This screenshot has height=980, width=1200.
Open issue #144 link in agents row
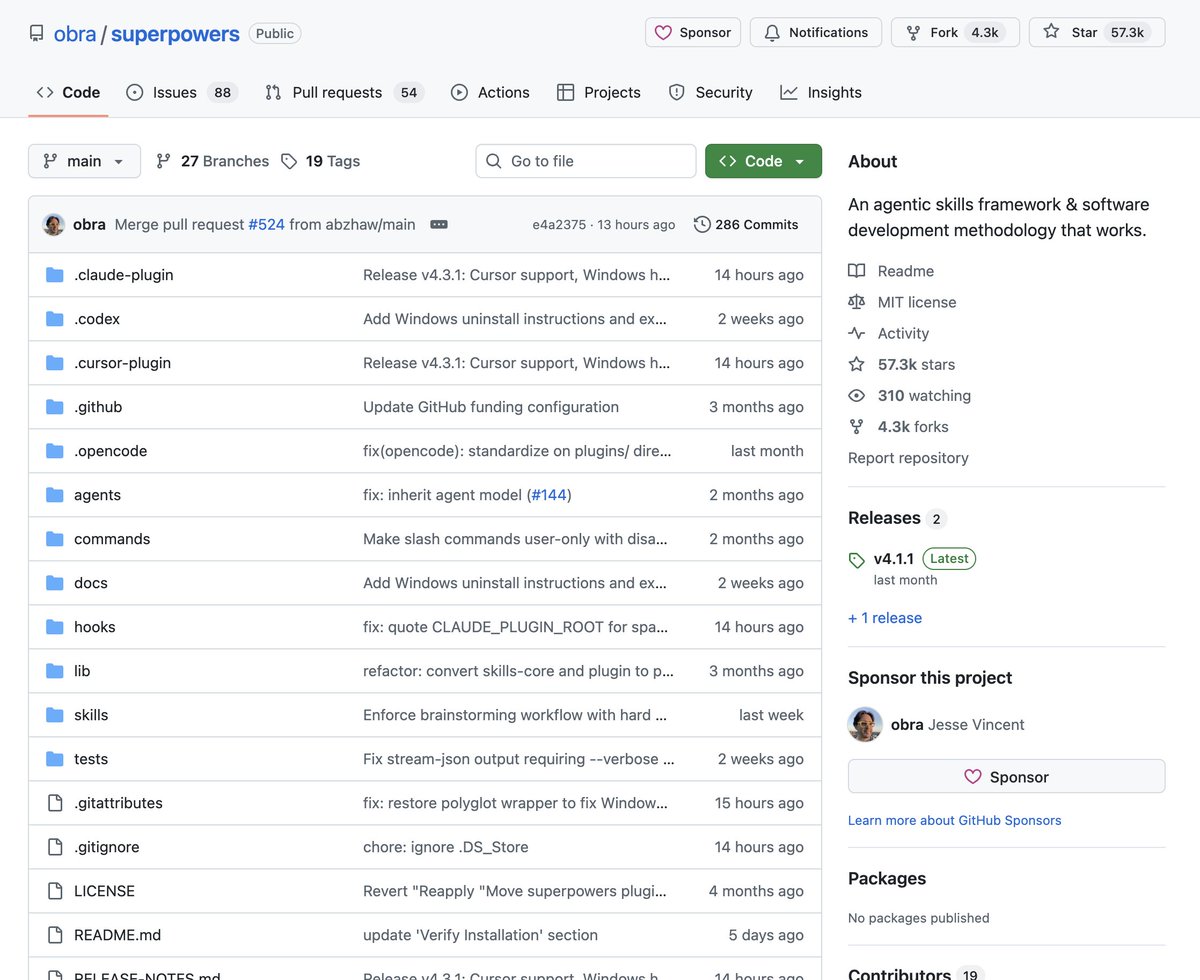tap(549, 495)
